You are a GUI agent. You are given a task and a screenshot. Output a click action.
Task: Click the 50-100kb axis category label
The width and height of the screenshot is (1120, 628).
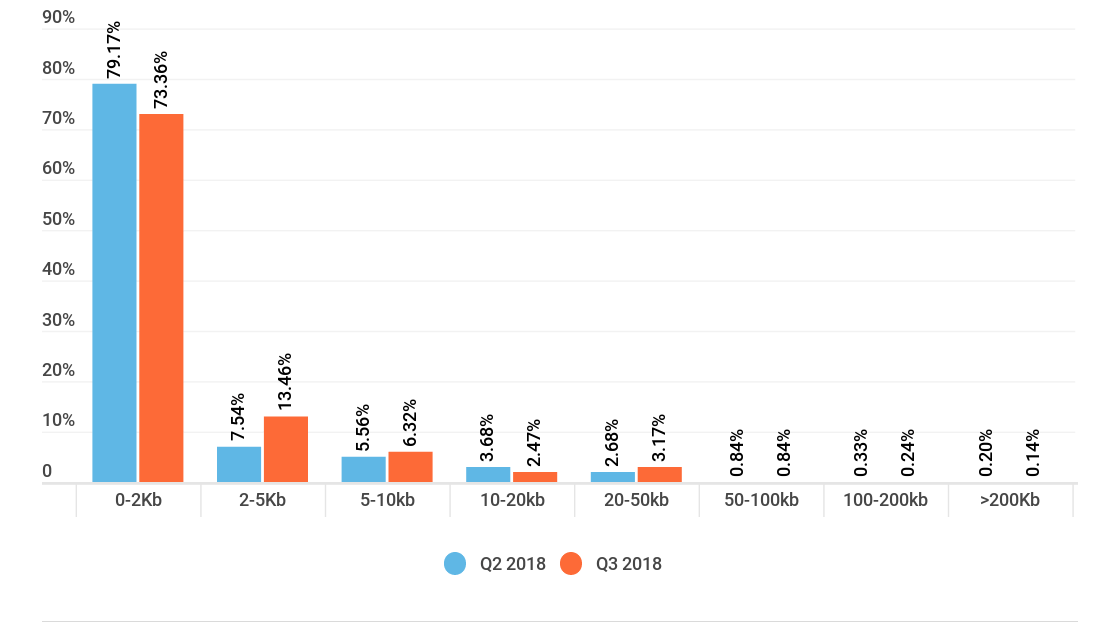coord(761,500)
